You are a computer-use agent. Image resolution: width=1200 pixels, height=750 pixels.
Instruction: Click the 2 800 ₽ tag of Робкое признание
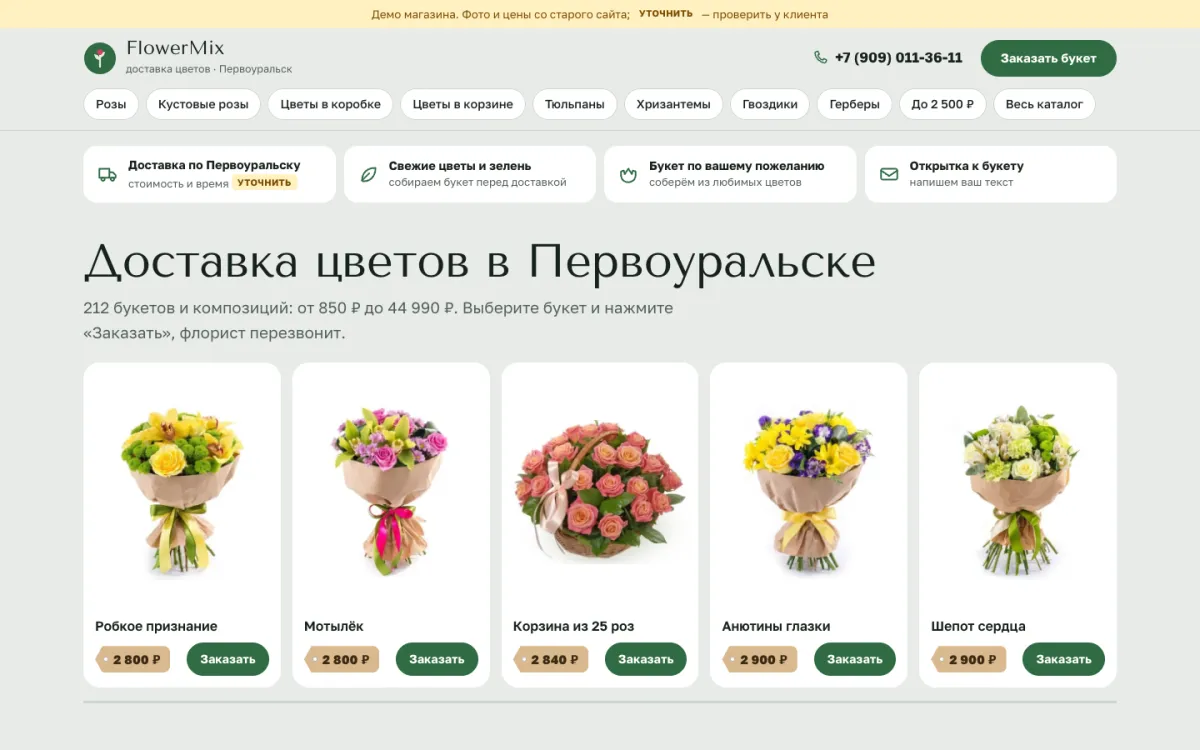133,659
